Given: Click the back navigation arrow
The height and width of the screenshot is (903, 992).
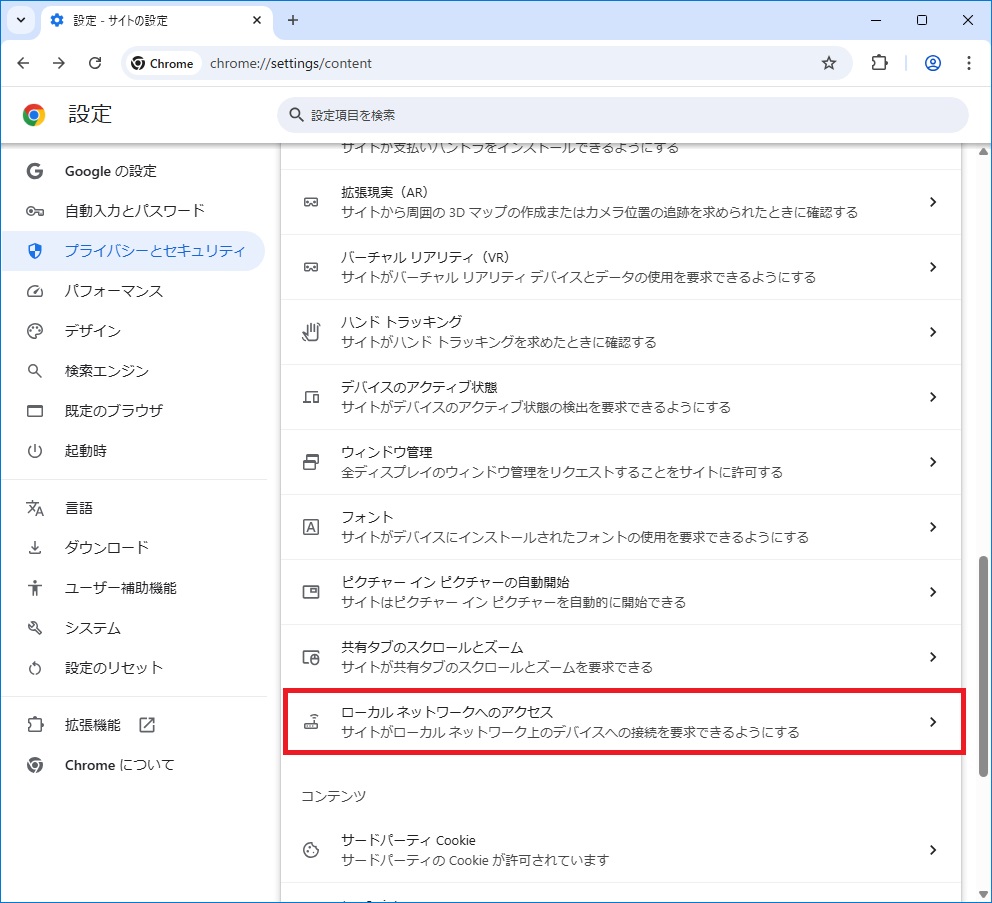Looking at the screenshot, I should (x=24, y=63).
